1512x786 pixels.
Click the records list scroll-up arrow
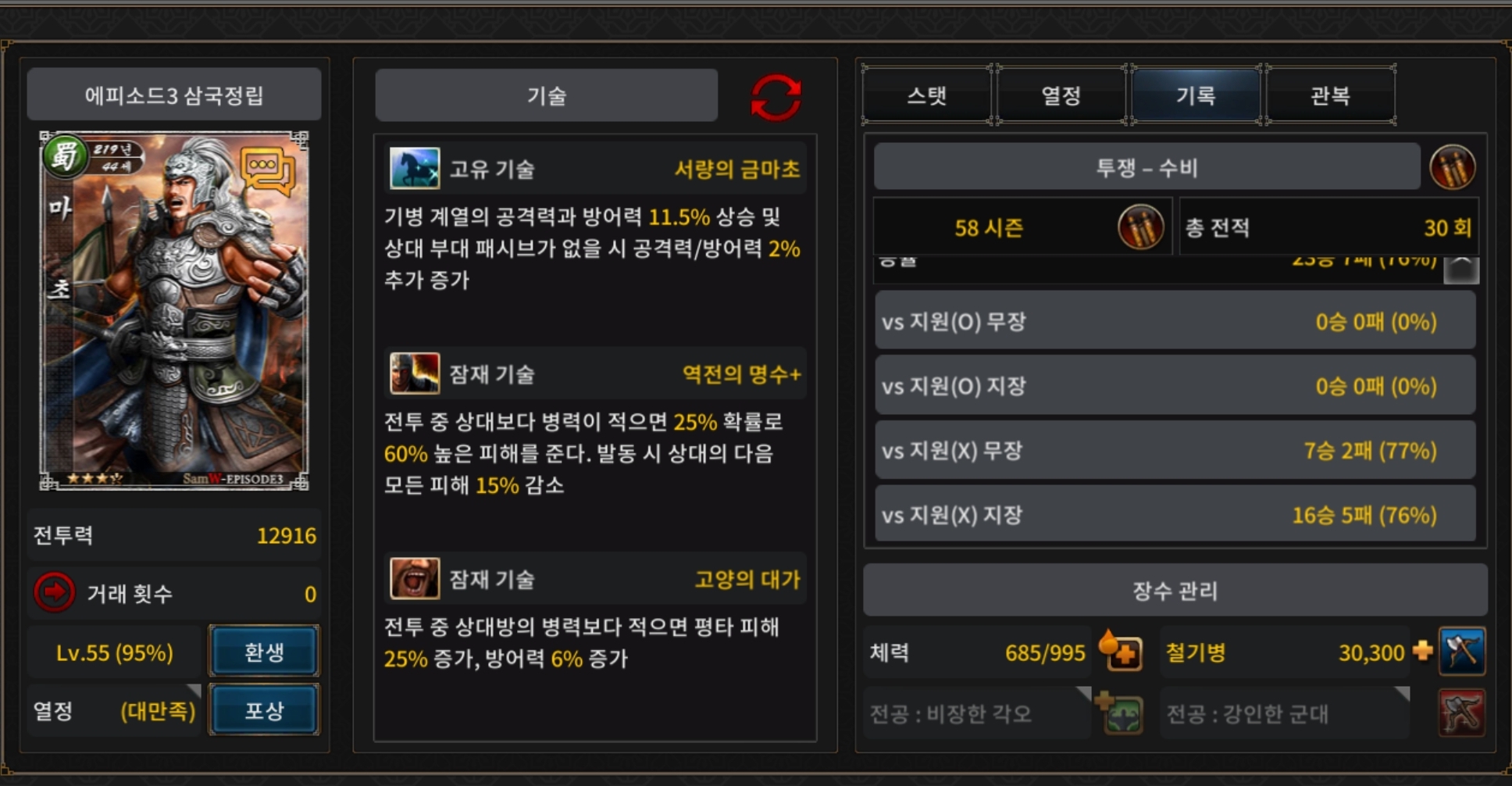click(x=1461, y=269)
